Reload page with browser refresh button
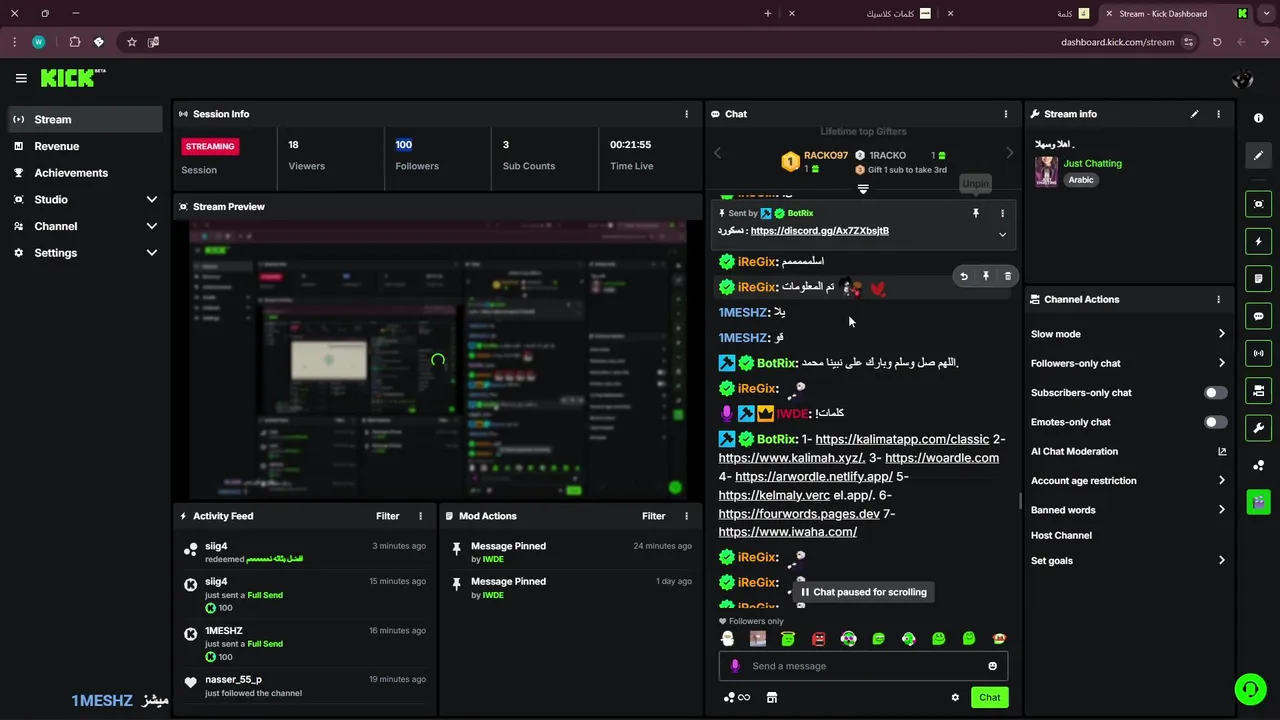This screenshot has width=1280, height=720. pyautogui.click(x=1216, y=42)
